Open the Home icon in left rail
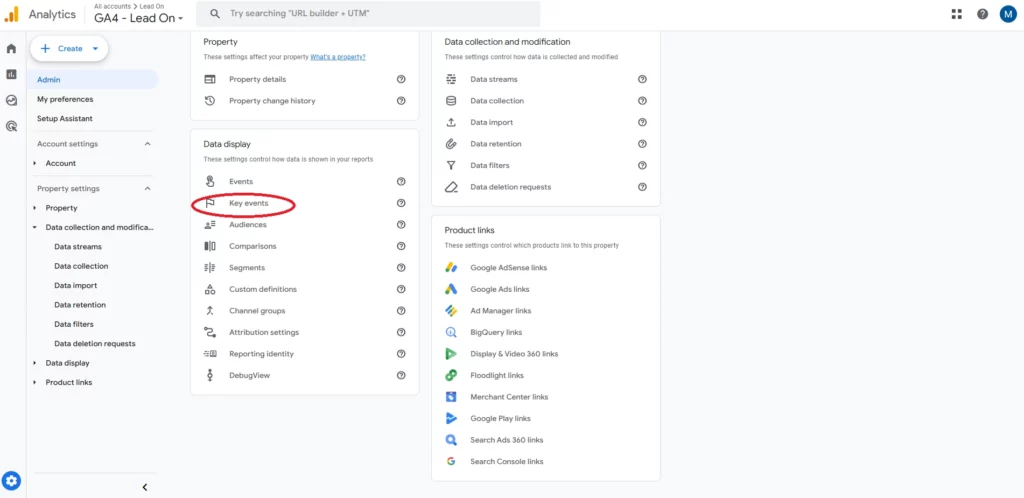The image size is (1024, 498). tap(11, 48)
